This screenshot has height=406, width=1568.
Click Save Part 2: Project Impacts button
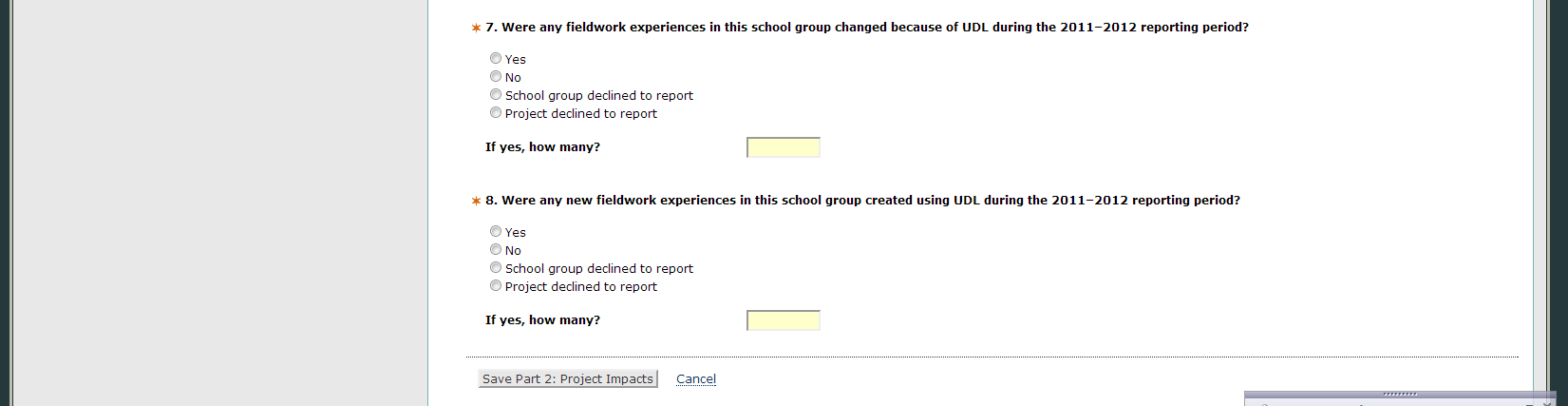(568, 378)
